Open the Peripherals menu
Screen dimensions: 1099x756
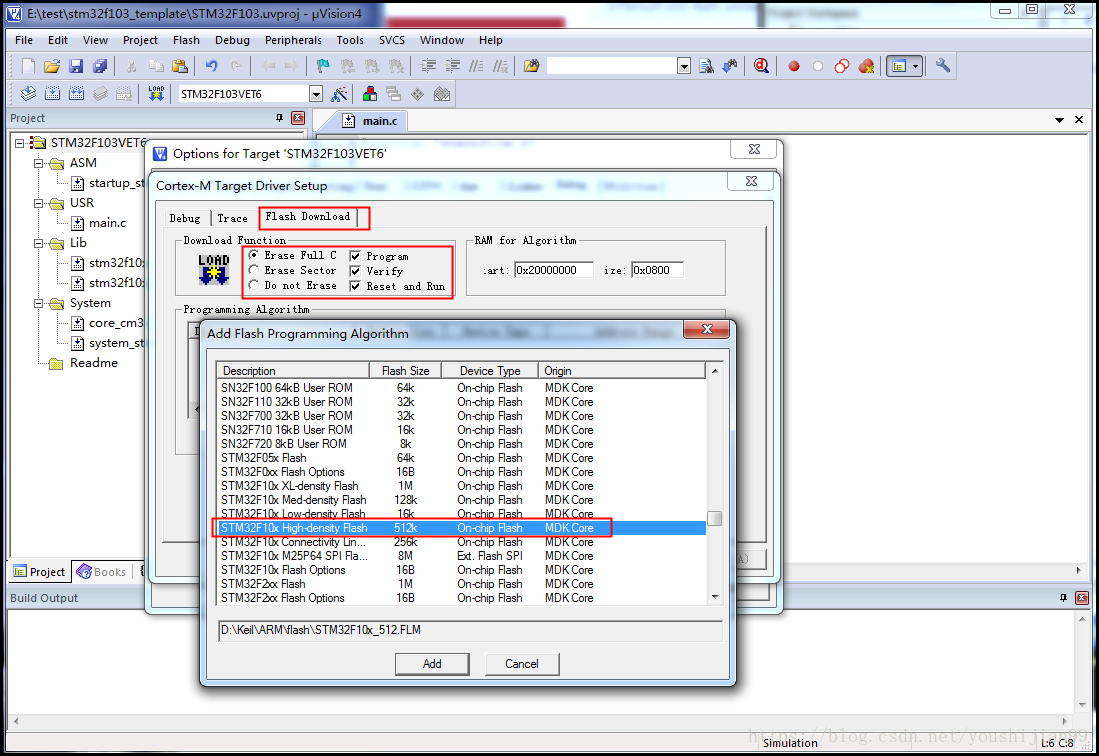tap(293, 40)
